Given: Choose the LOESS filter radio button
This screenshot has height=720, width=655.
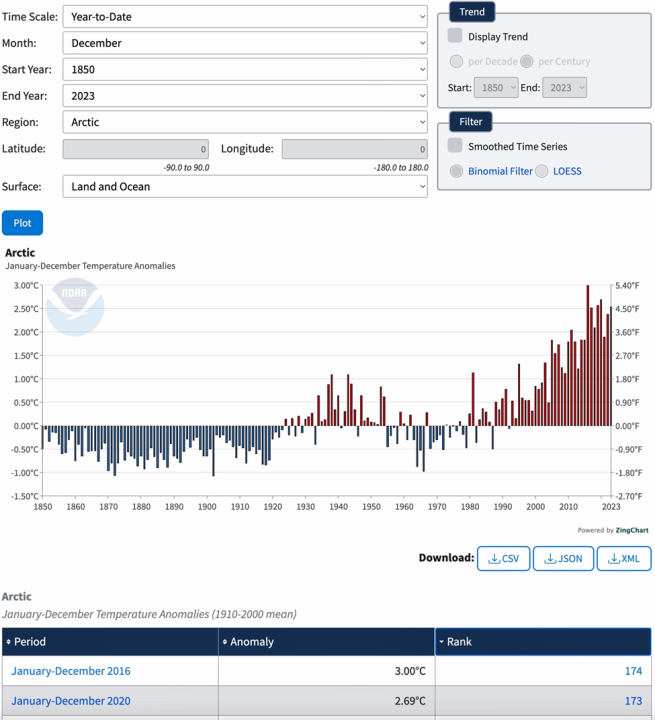Looking at the screenshot, I should coord(542,171).
